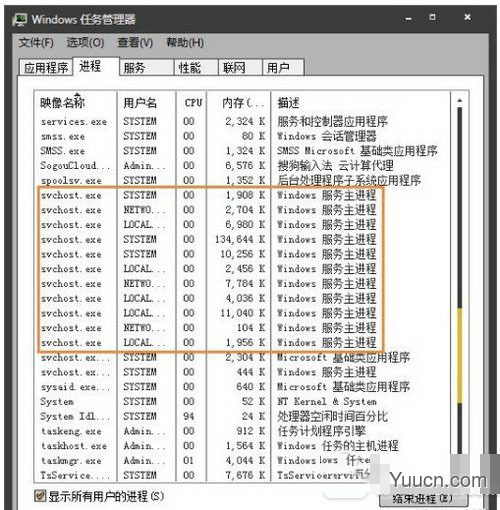This screenshot has height=510, width=500.
Task: Select svchost.exe using 7,784 K memory
Action: pyautogui.click(x=242, y=283)
